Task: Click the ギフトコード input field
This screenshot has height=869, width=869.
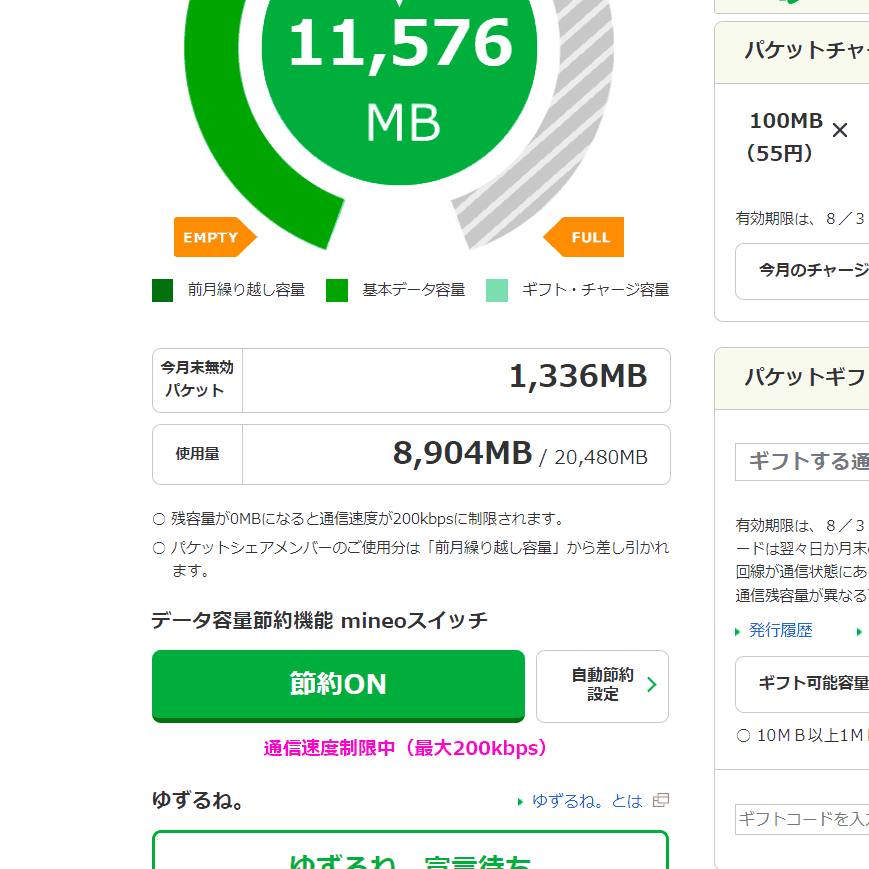Action: [802, 819]
